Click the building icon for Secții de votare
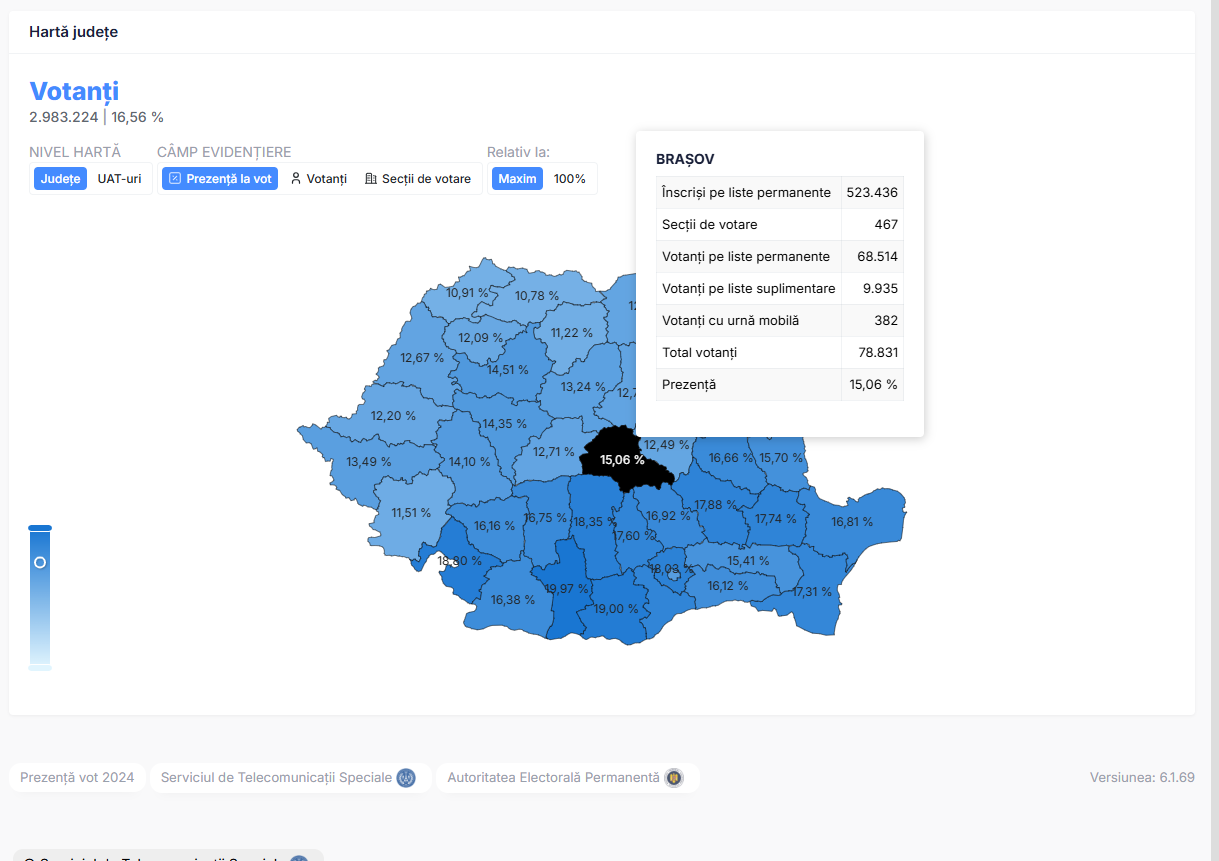This screenshot has width=1219, height=861. (x=371, y=179)
